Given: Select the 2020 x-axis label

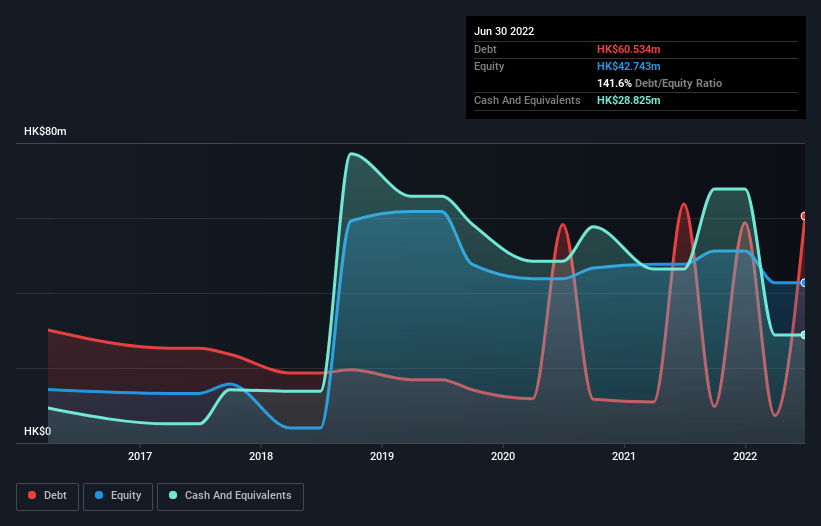Looking at the screenshot, I should pos(503,456).
